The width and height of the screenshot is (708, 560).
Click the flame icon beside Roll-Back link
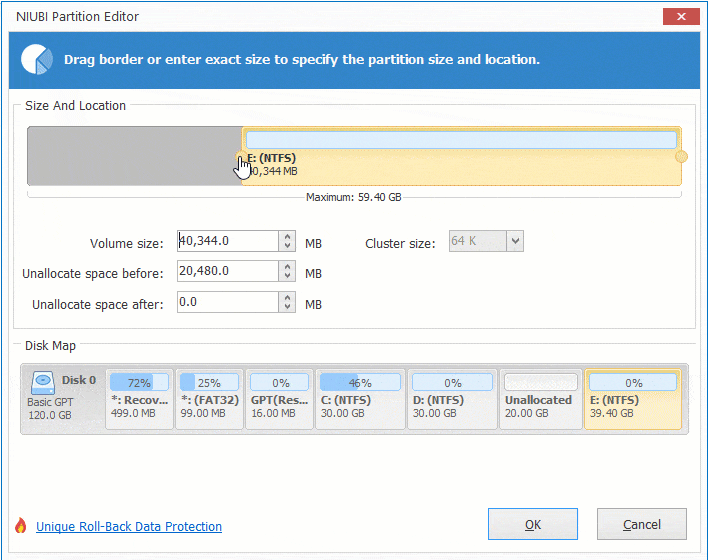tap(21, 525)
